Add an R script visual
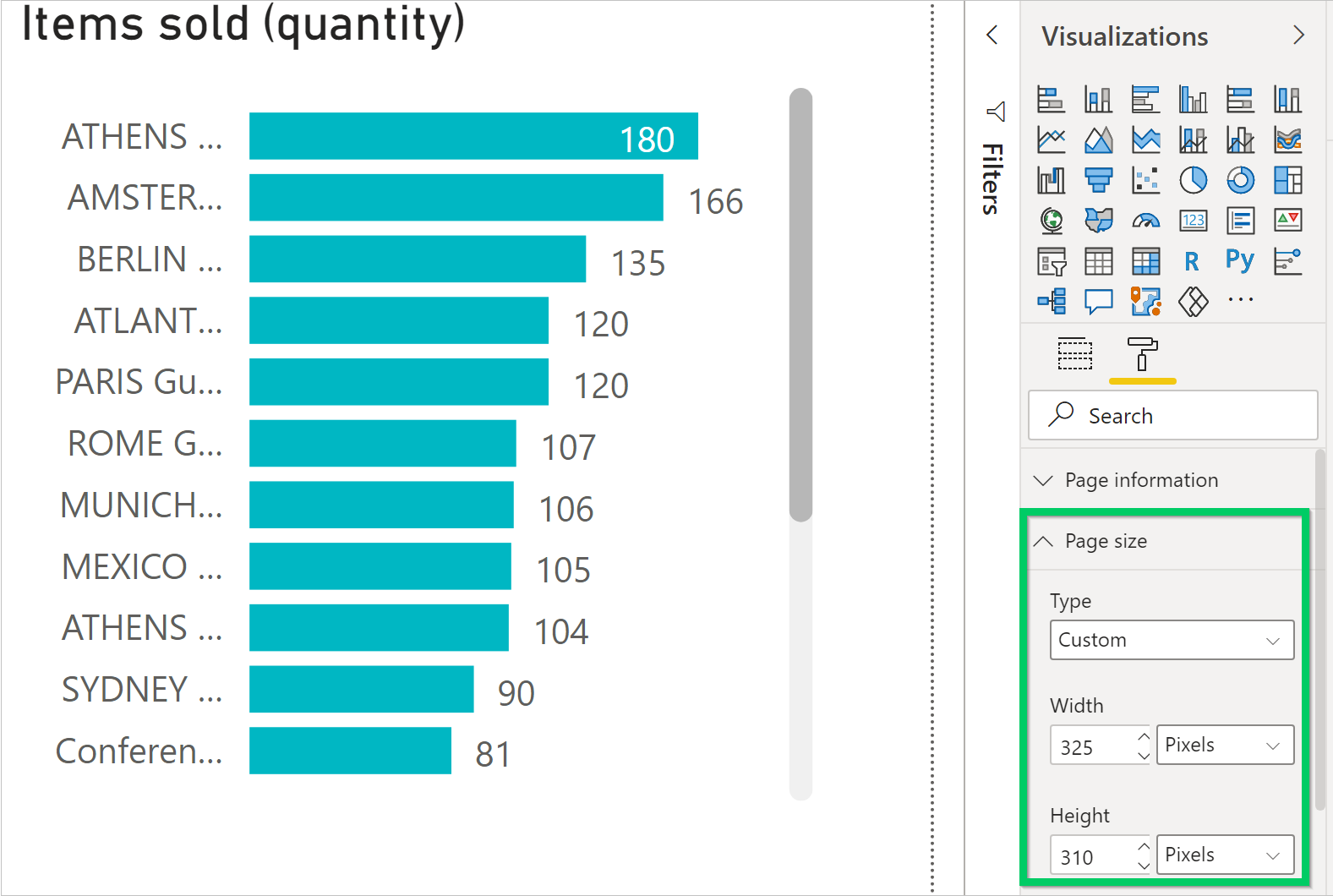Image resolution: width=1333 pixels, height=896 pixels. point(1192,261)
